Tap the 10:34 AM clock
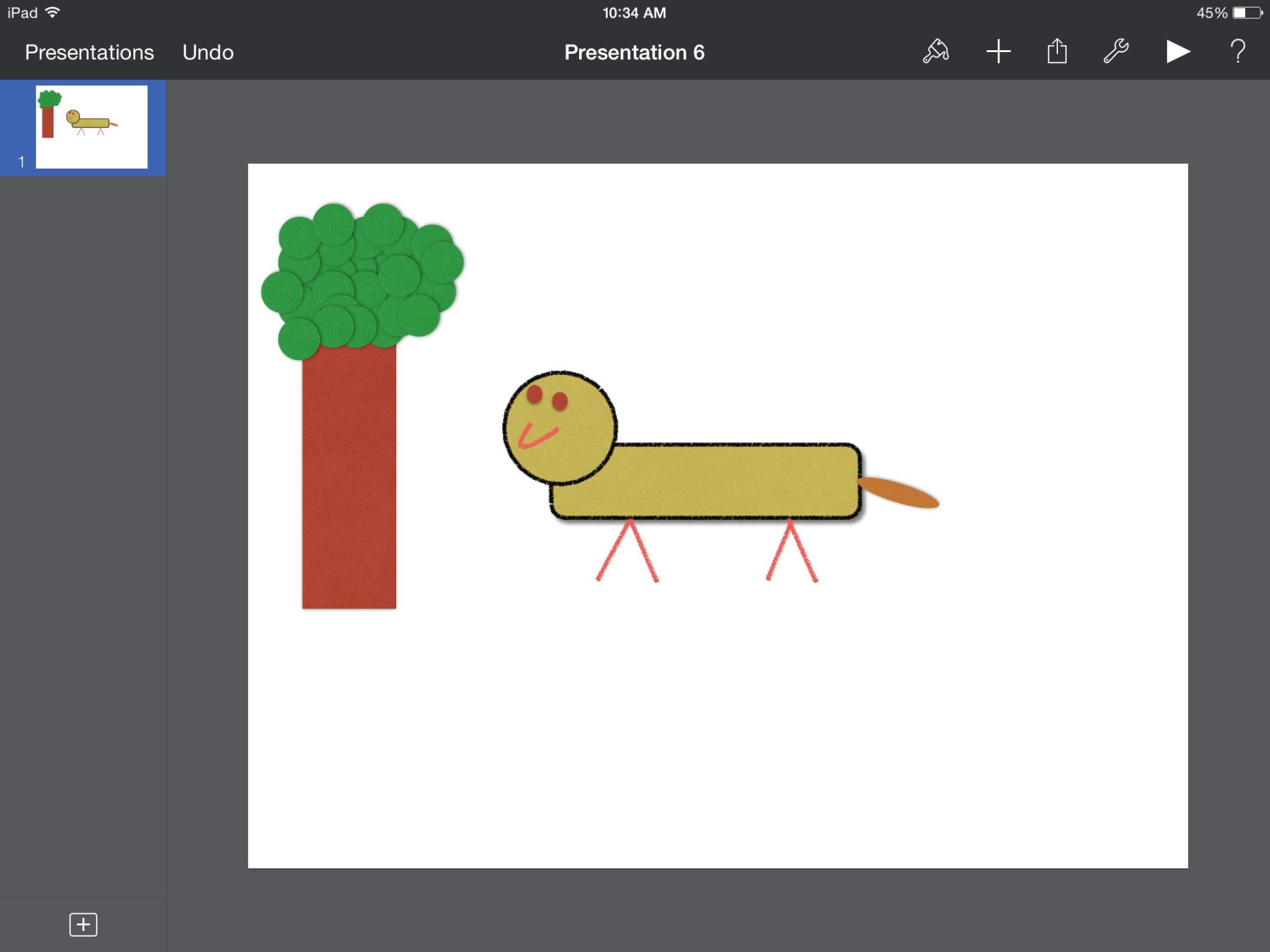The width and height of the screenshot is (1270, 952). pyautogui.click(x=634, y=13)
